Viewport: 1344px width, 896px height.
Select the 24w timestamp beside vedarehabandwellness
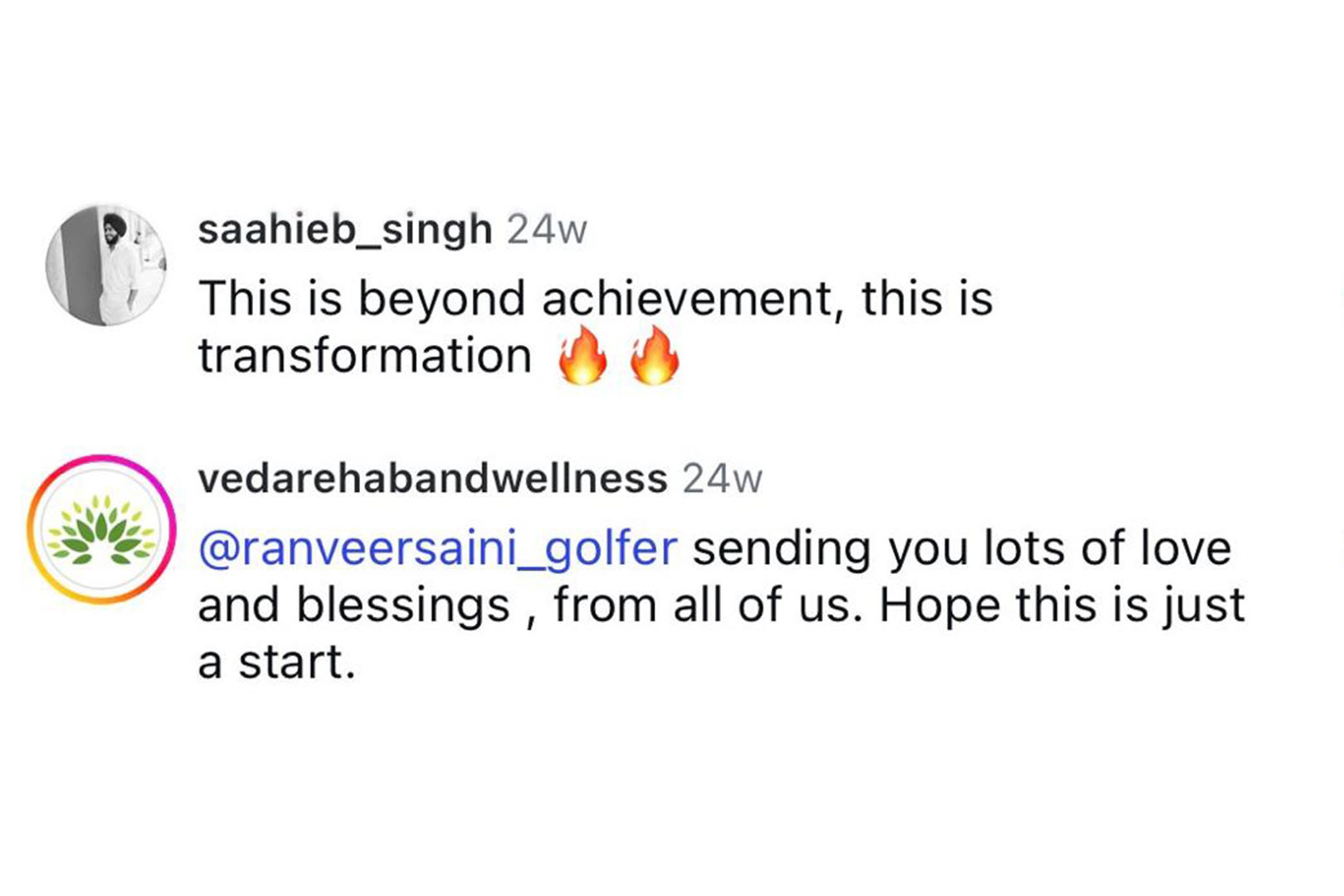(722, 480)
